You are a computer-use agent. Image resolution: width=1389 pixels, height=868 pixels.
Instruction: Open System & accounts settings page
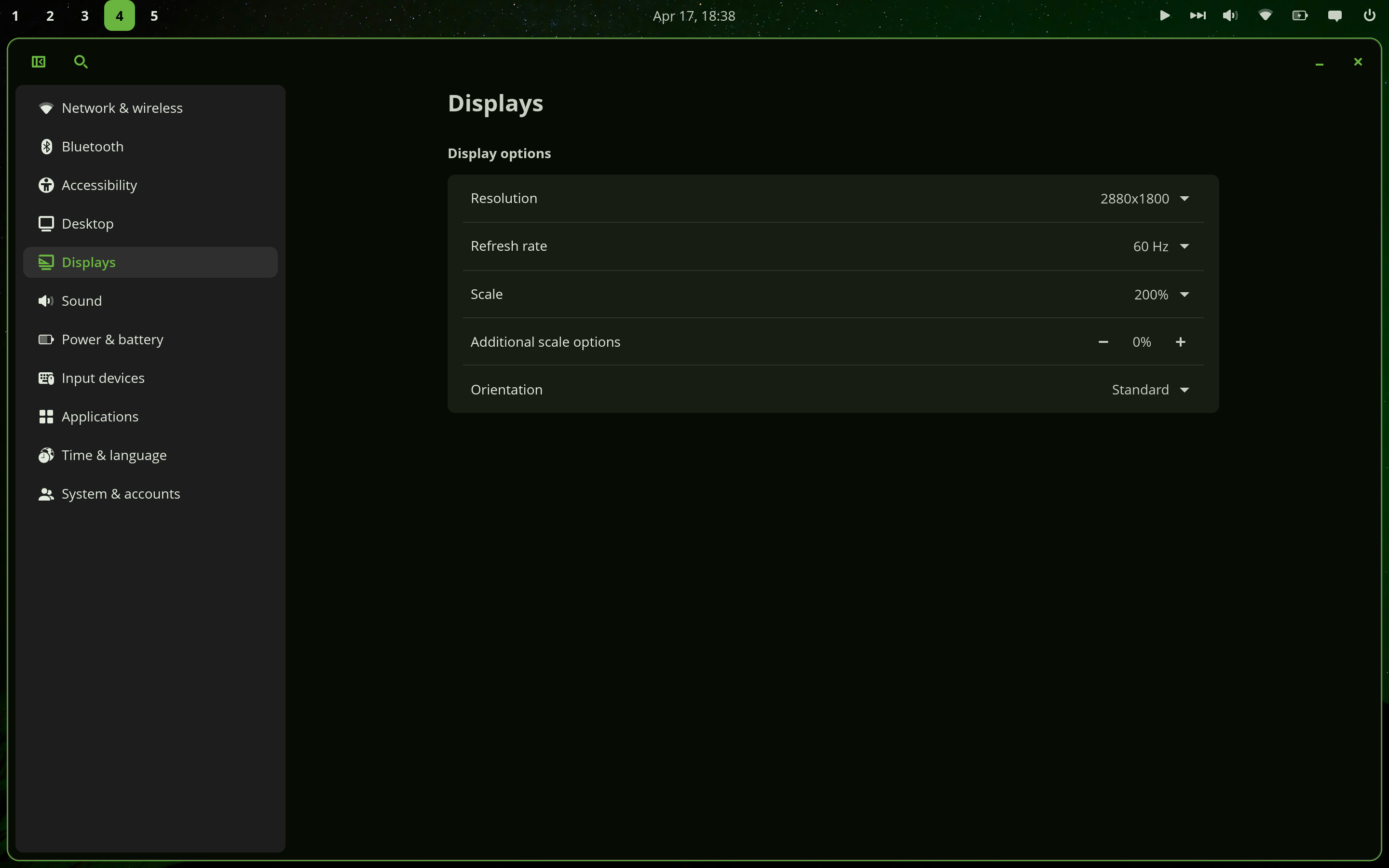pos(150,494)
